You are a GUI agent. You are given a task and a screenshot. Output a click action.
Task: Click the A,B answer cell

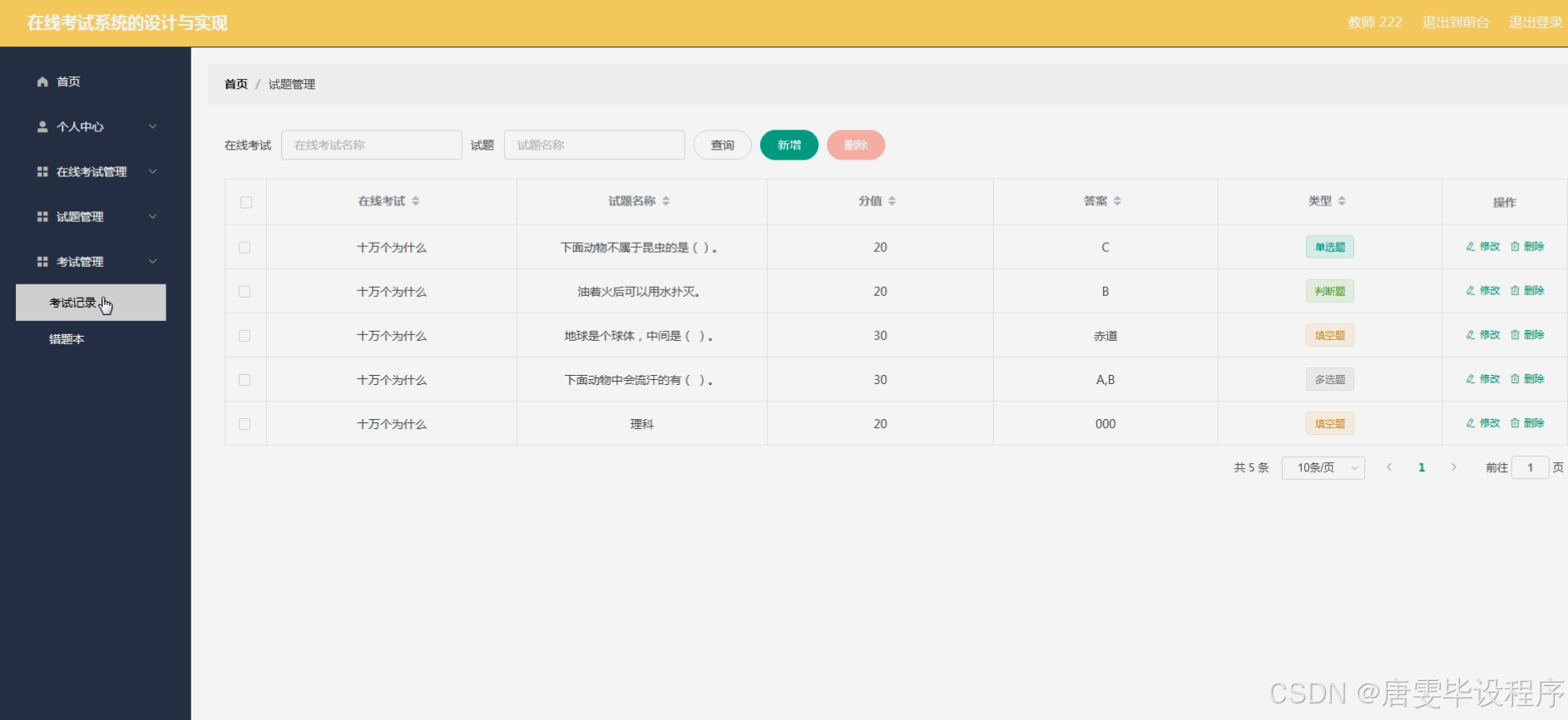click(x=1106, y=379)
